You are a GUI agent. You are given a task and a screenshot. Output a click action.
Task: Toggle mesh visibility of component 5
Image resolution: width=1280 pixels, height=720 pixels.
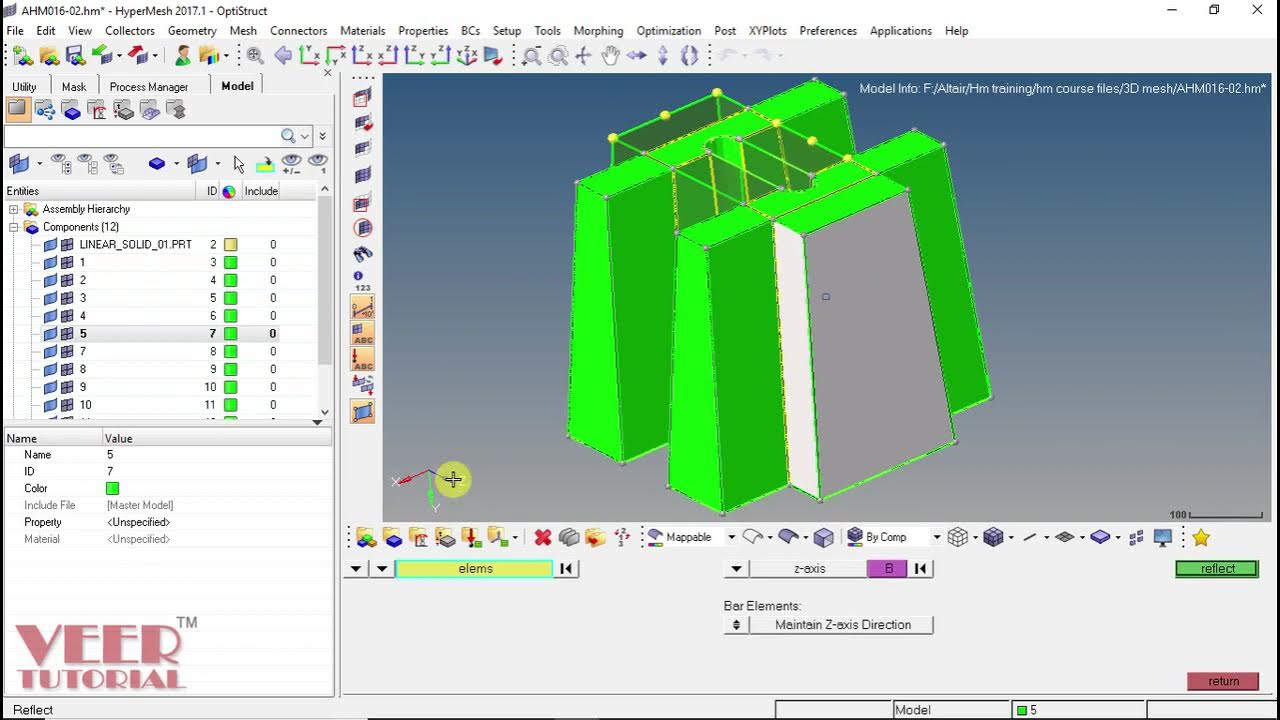coord(67,334)
